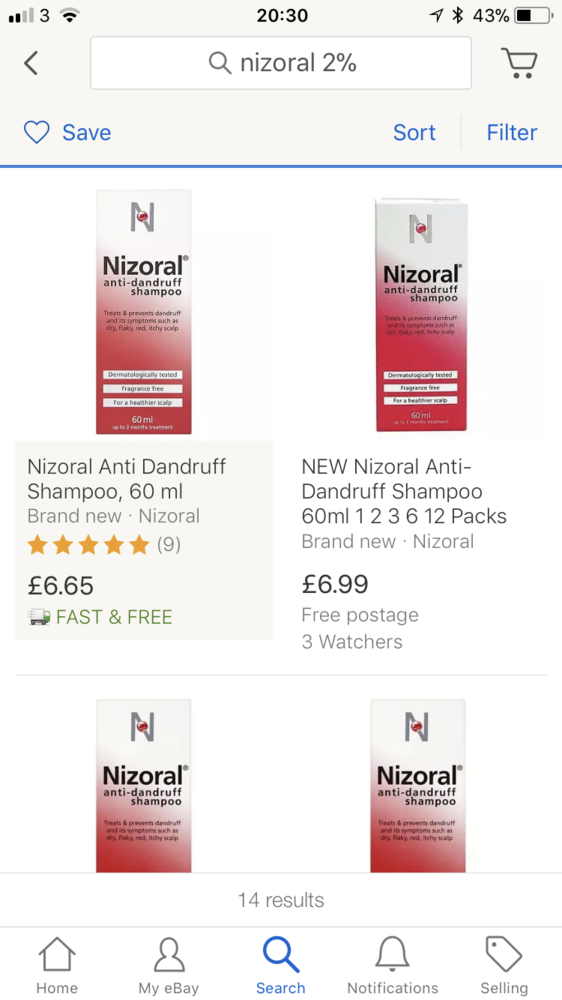This screenshot has width=562, height=1000.
Task: Tap the search field with nizoral 2%
Action: [281, 62]
